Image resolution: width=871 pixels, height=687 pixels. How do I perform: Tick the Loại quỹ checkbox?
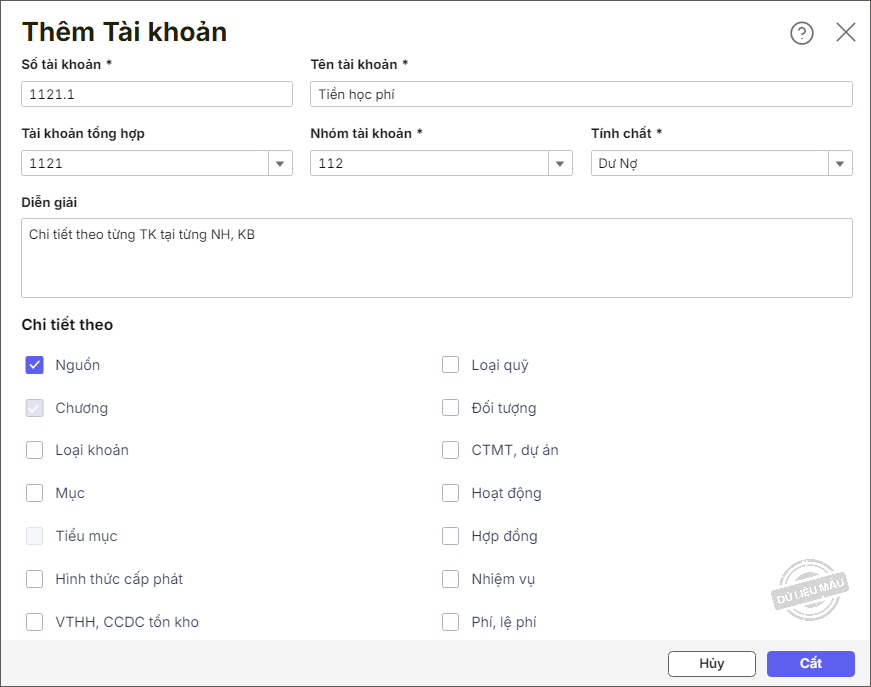click(451, 365)
